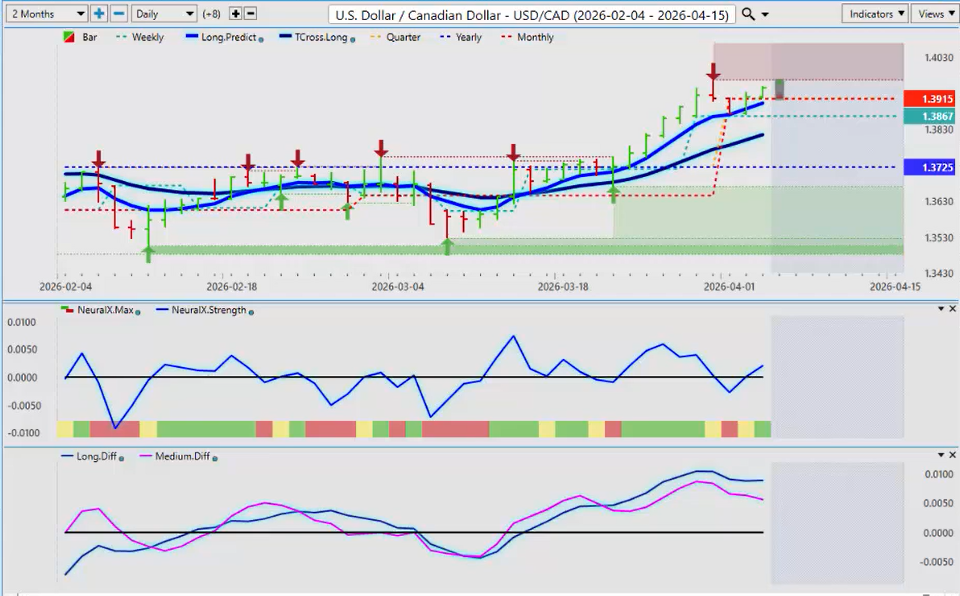Click the blue minus zoom-out button

[118, 14]
